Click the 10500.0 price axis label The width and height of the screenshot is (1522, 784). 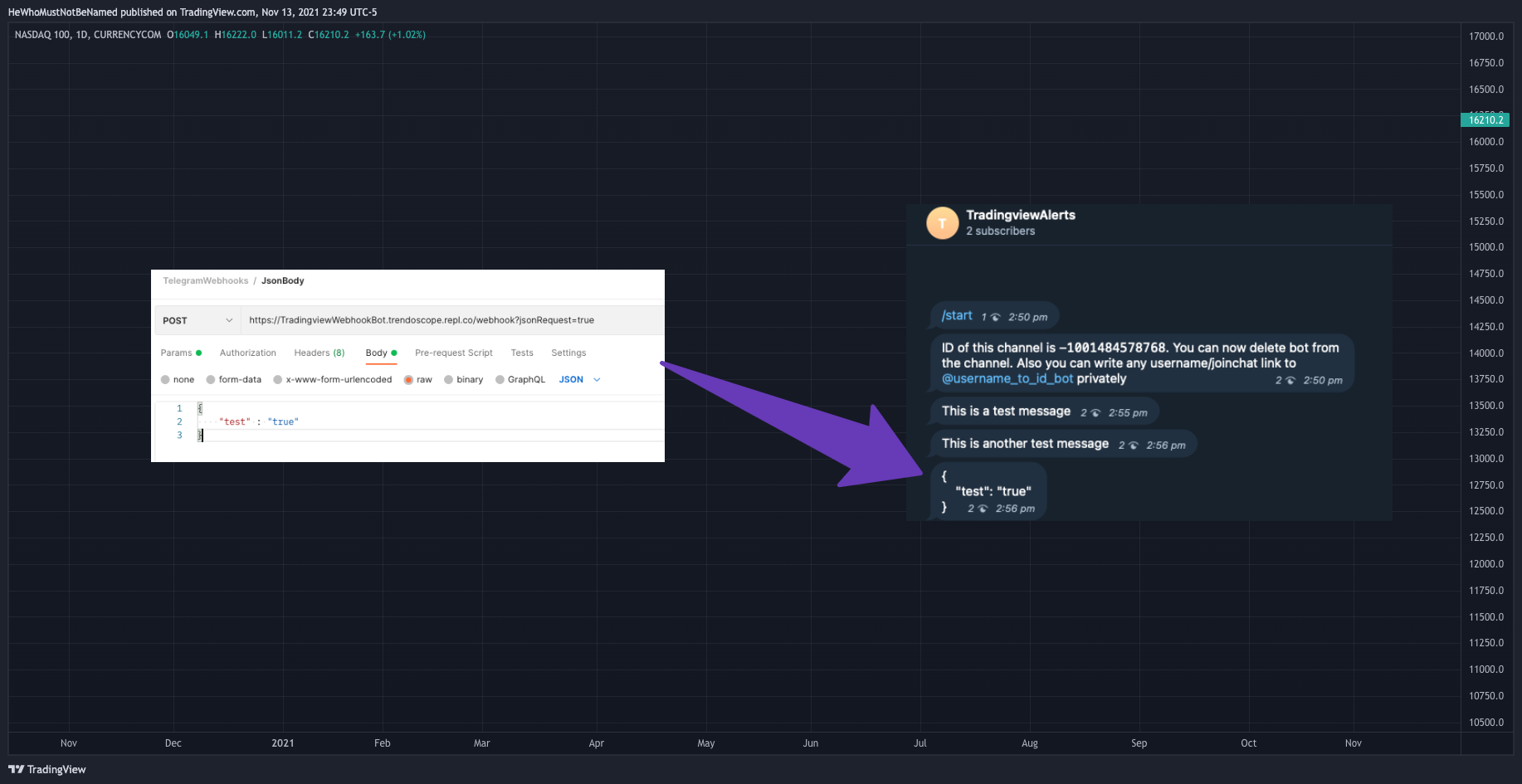[1486, 723]
